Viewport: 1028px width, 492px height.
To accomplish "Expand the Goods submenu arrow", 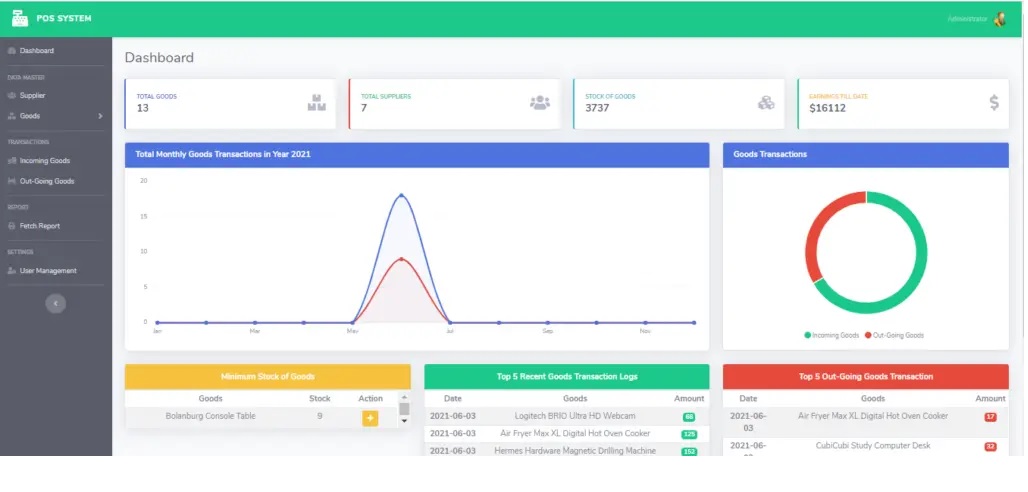I will [100, 117].
